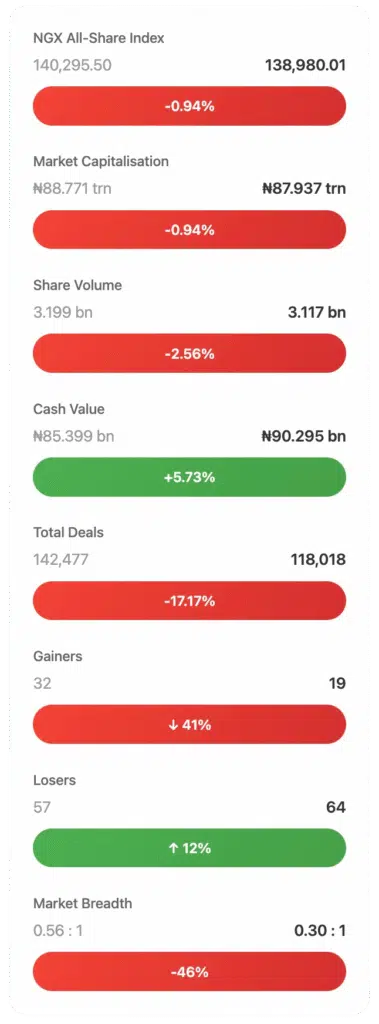Click the Losers up arrow 12% bar
This screenshot has width=379, height=1024.
click(190, 848)
